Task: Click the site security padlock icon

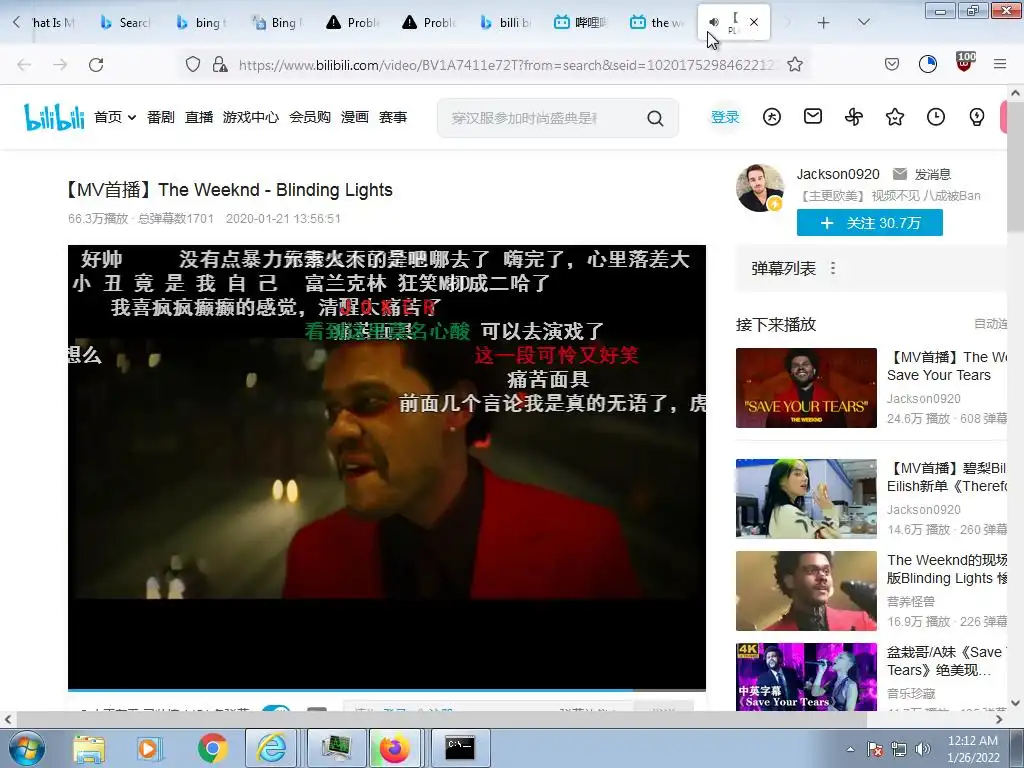Action: click(x=220, y=65)
